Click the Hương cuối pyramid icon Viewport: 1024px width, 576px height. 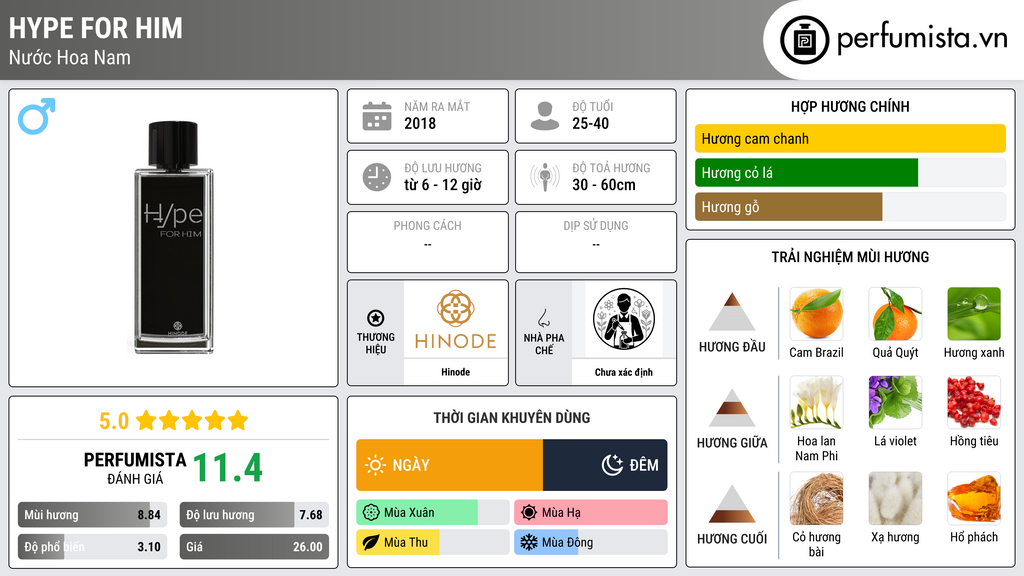click(x=732, y=504)
